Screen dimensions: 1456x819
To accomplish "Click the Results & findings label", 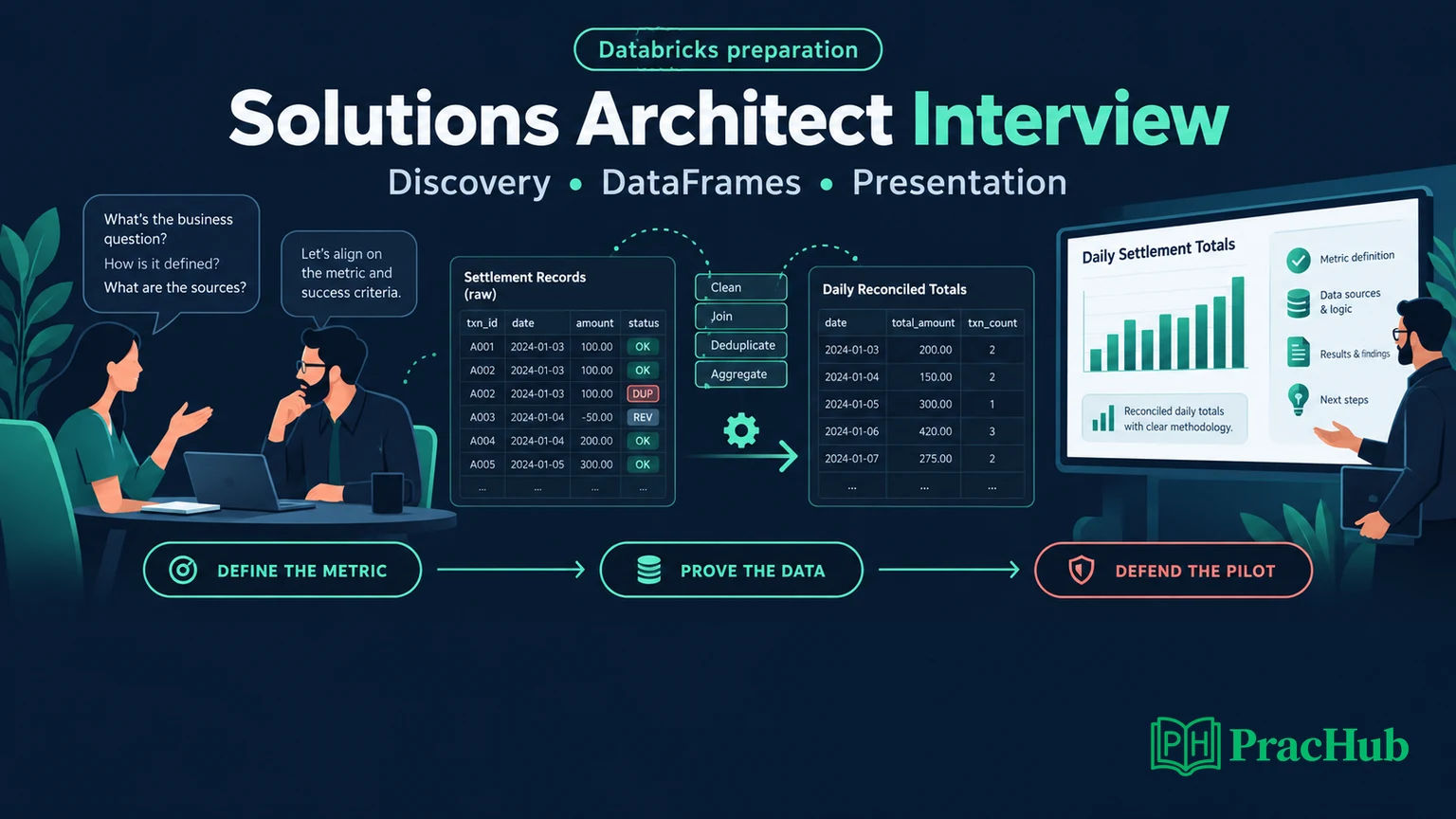I will click(x=1355, y=354).
